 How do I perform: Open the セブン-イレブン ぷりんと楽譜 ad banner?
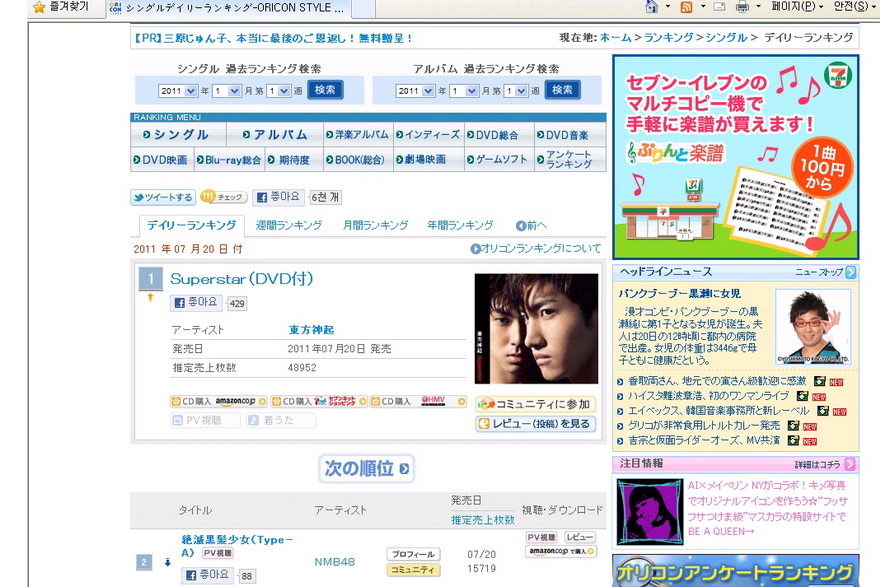pyautogui.click(x=736, y=157)
